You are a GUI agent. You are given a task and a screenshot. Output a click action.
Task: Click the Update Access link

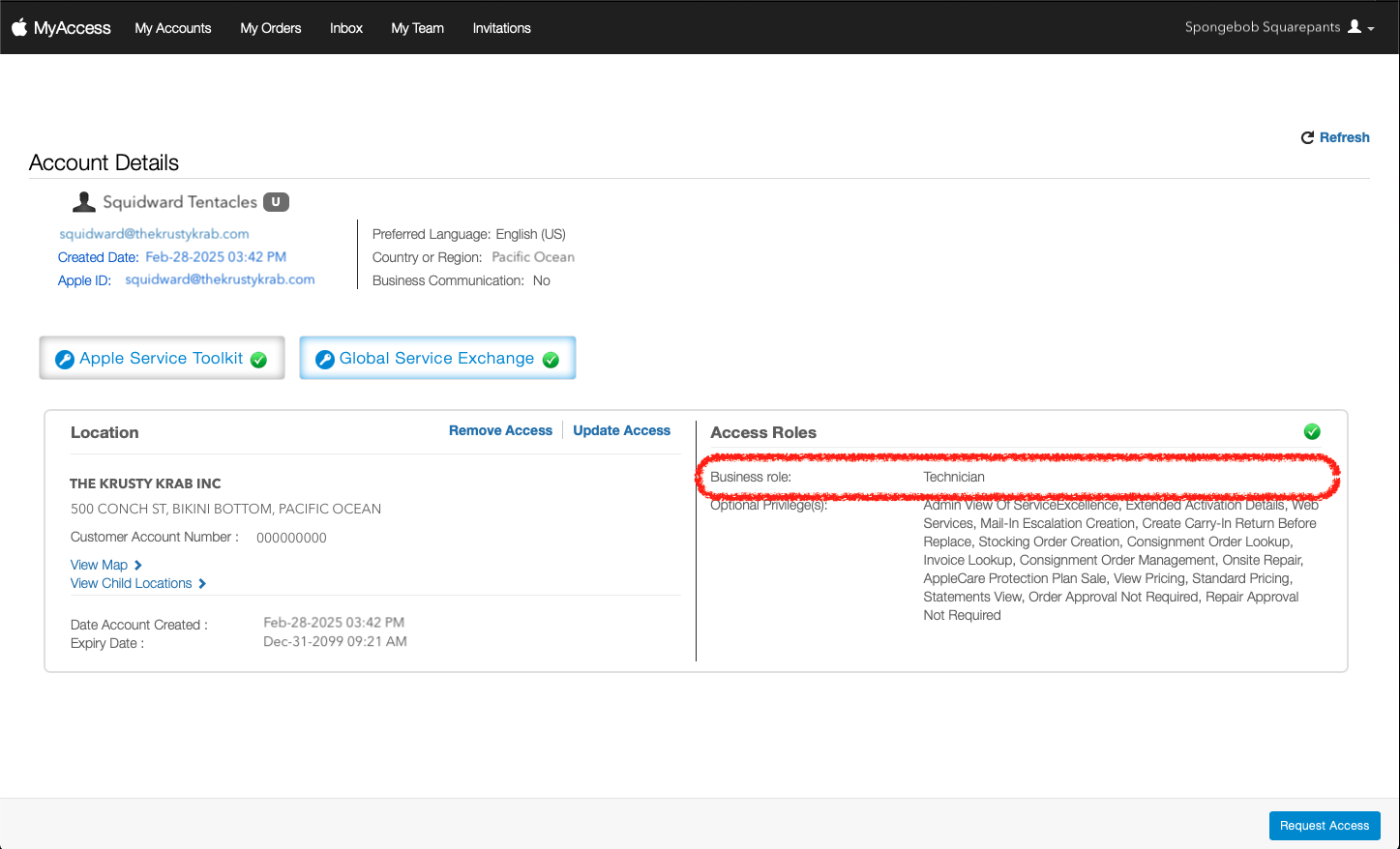click(x=621, y=430)
